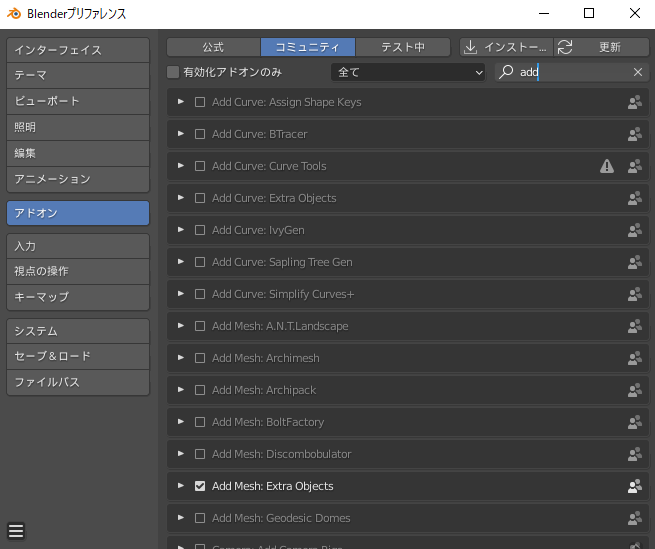655x549 pixels.
Task: Enable the IvyGen add-on checkbox
Action: coord(200,230)
